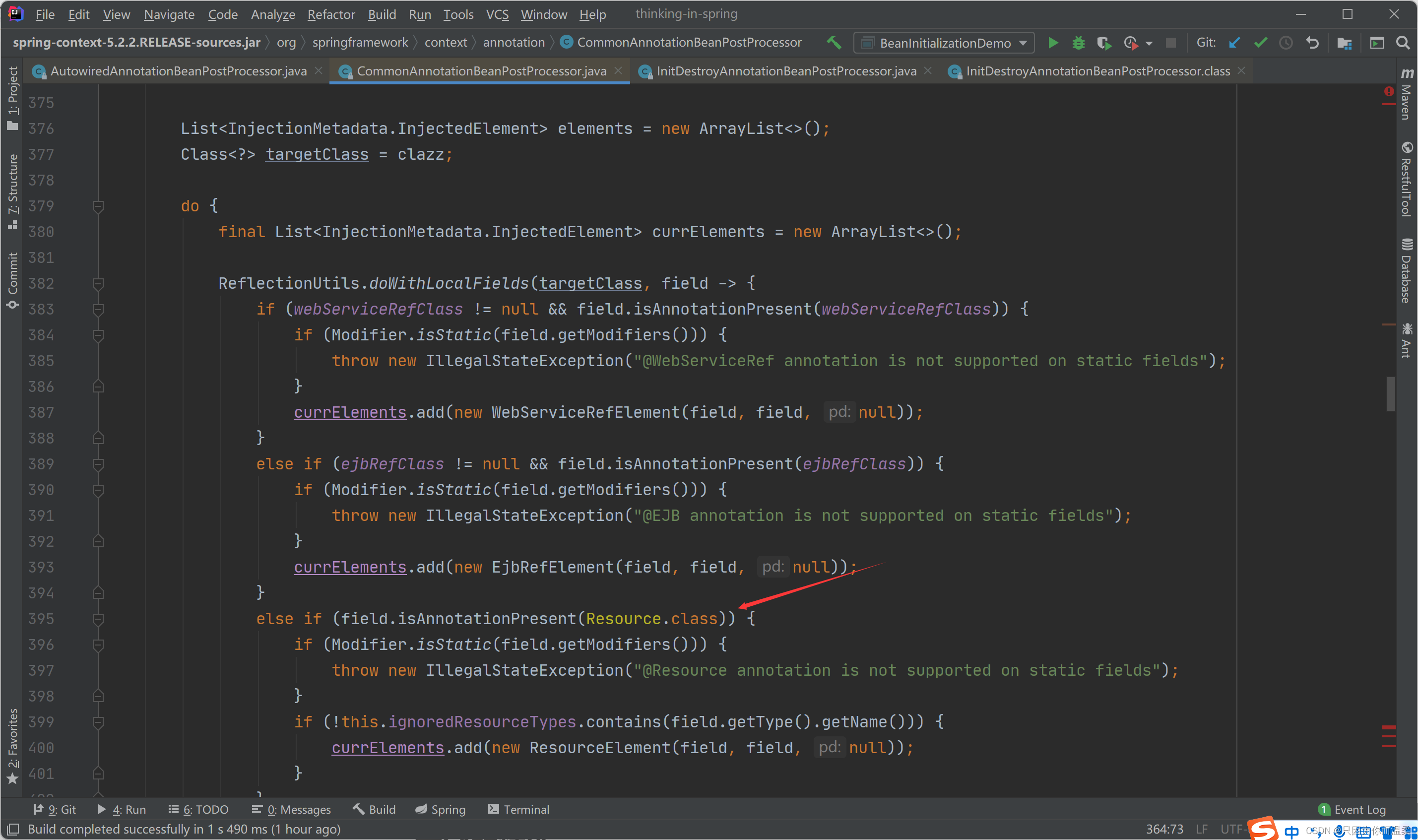
Task: Run with coverage shield icon
Action: coord(1103,43)
